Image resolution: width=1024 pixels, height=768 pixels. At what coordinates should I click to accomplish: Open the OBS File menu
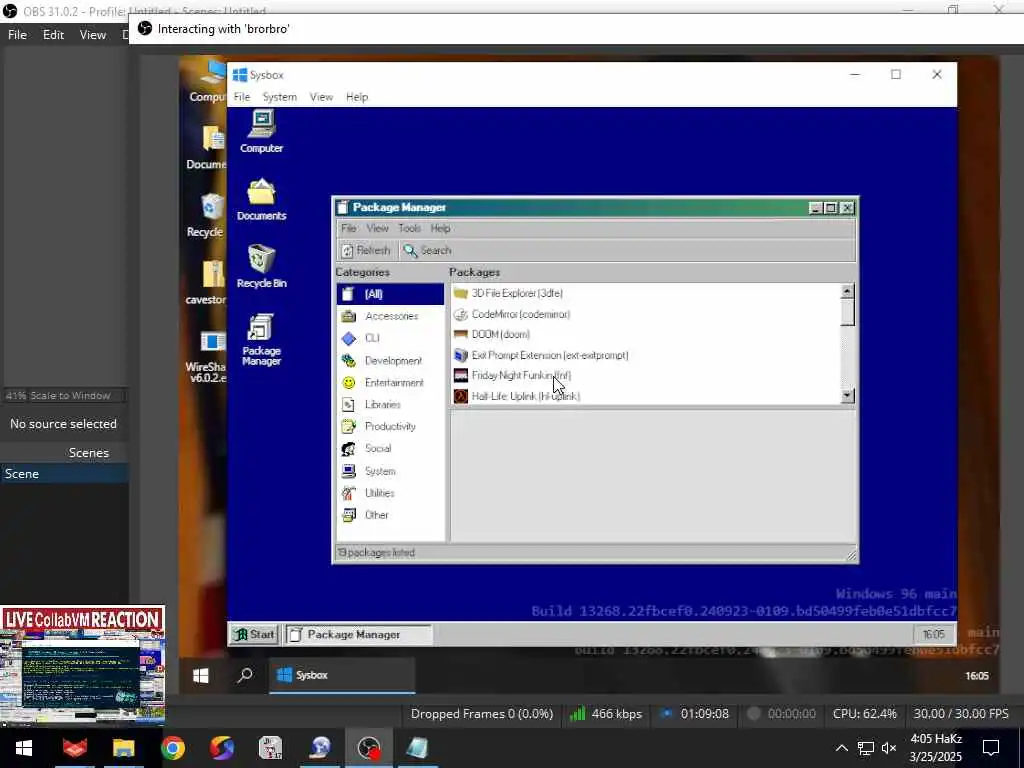click(x=17, y=35)
